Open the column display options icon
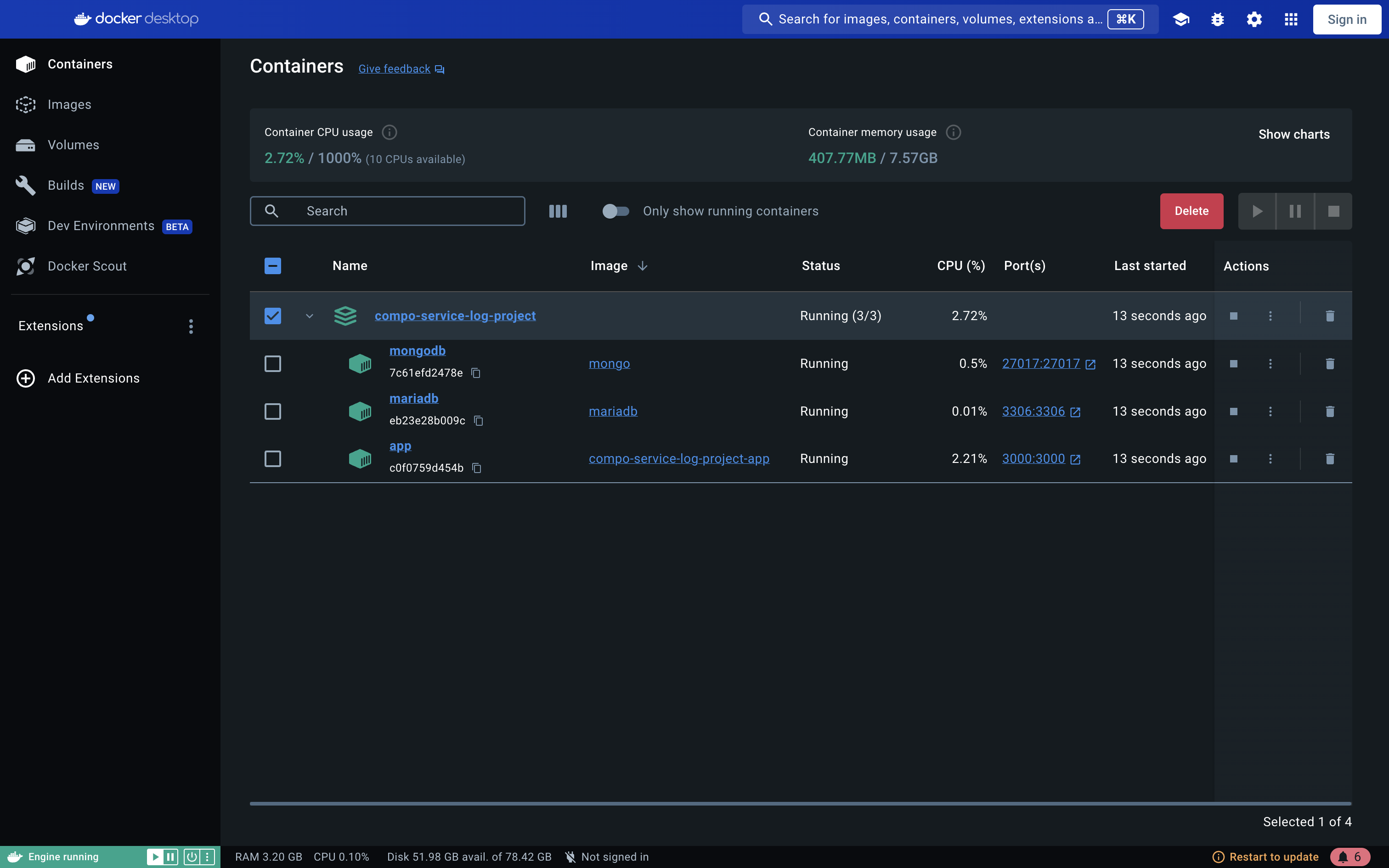 [x=558, y=211]
